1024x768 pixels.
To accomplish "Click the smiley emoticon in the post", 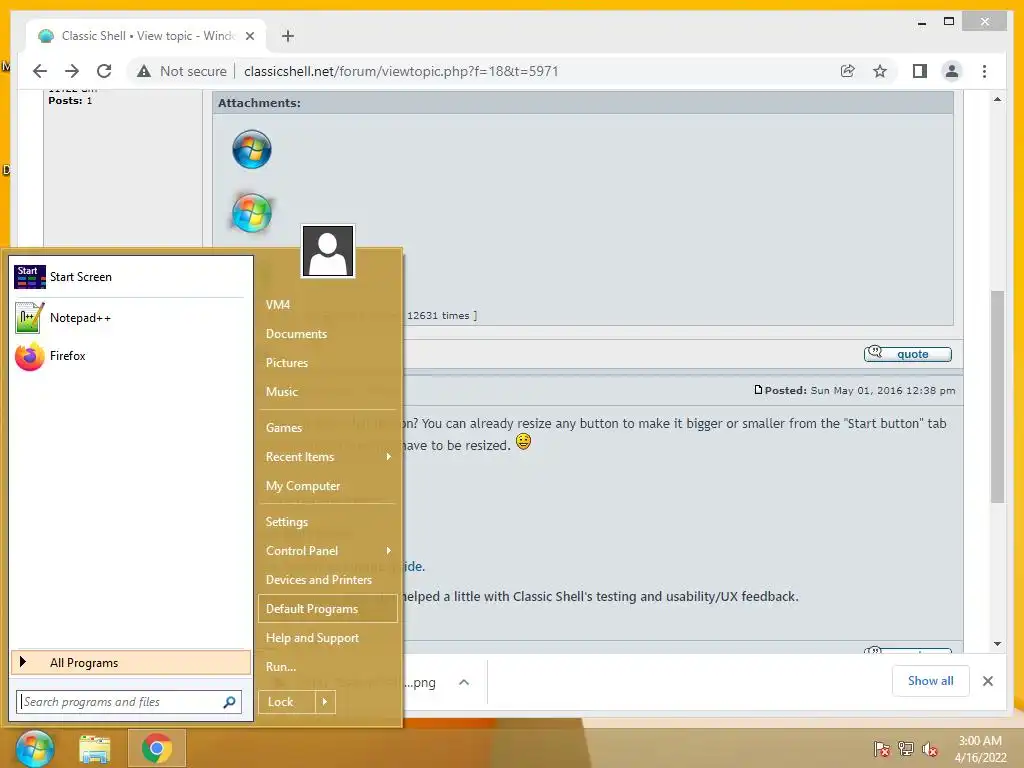I will [x=523, y=442].
